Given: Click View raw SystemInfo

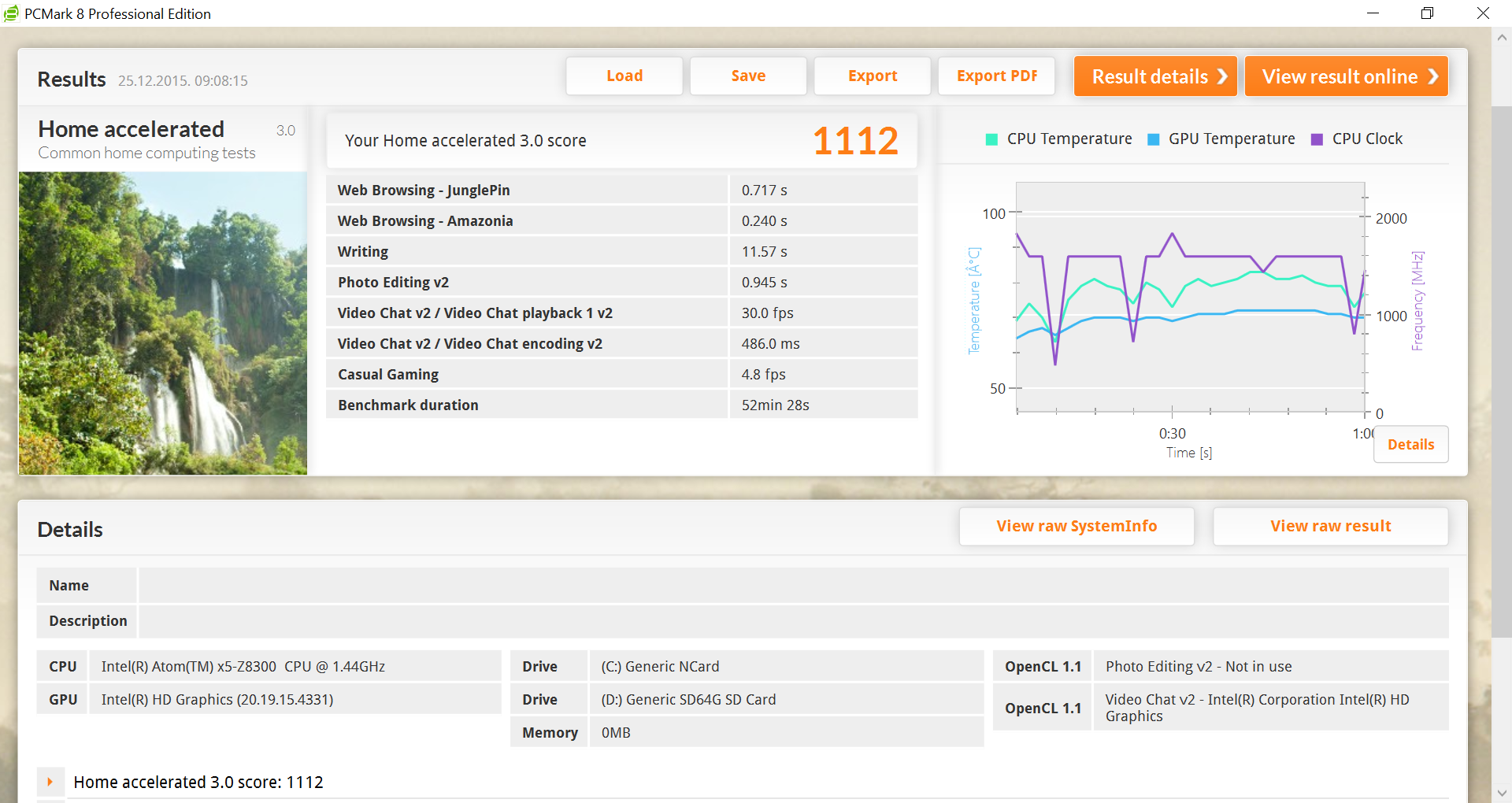Looking at the screenshot, I should (1076, 527).
